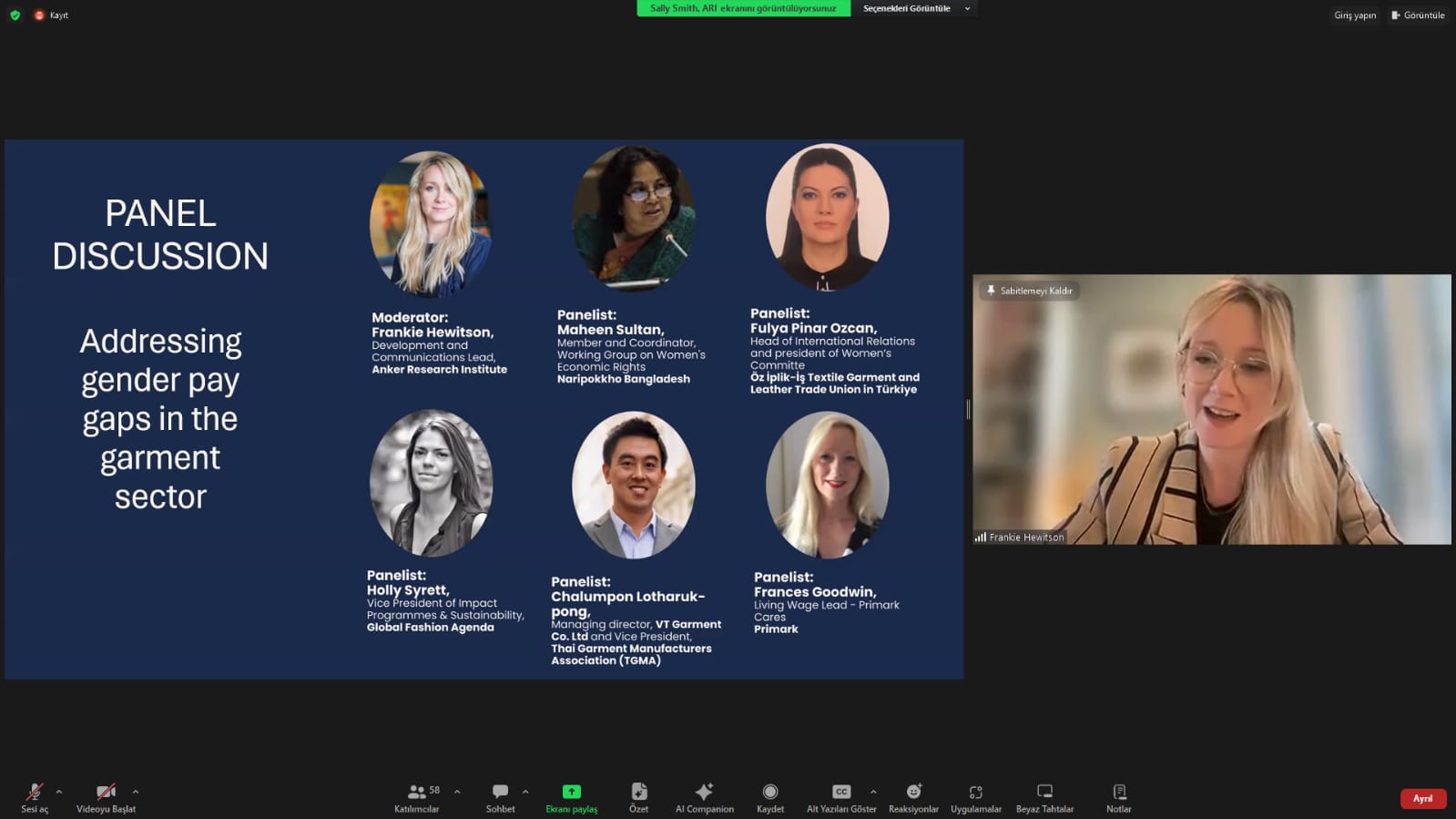Screen dimensions: 1456x819
Task: Click Giriş yapın sign-in button
Action: [x=1355, y=15]
